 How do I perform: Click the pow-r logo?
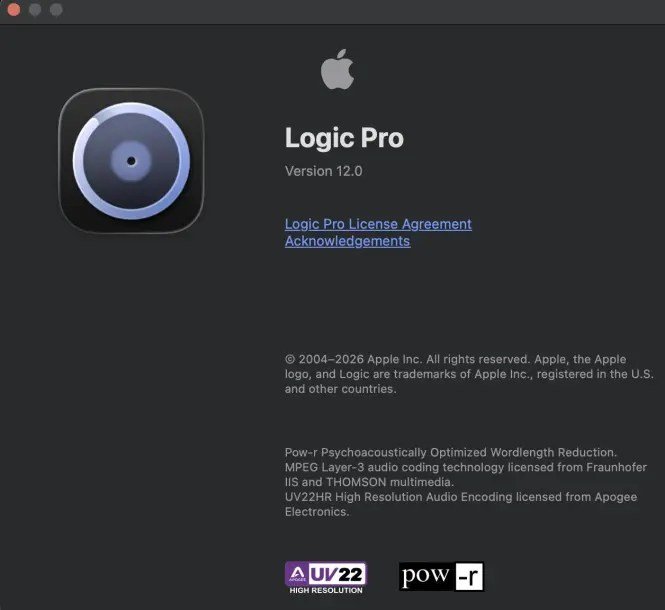[441, 576]
